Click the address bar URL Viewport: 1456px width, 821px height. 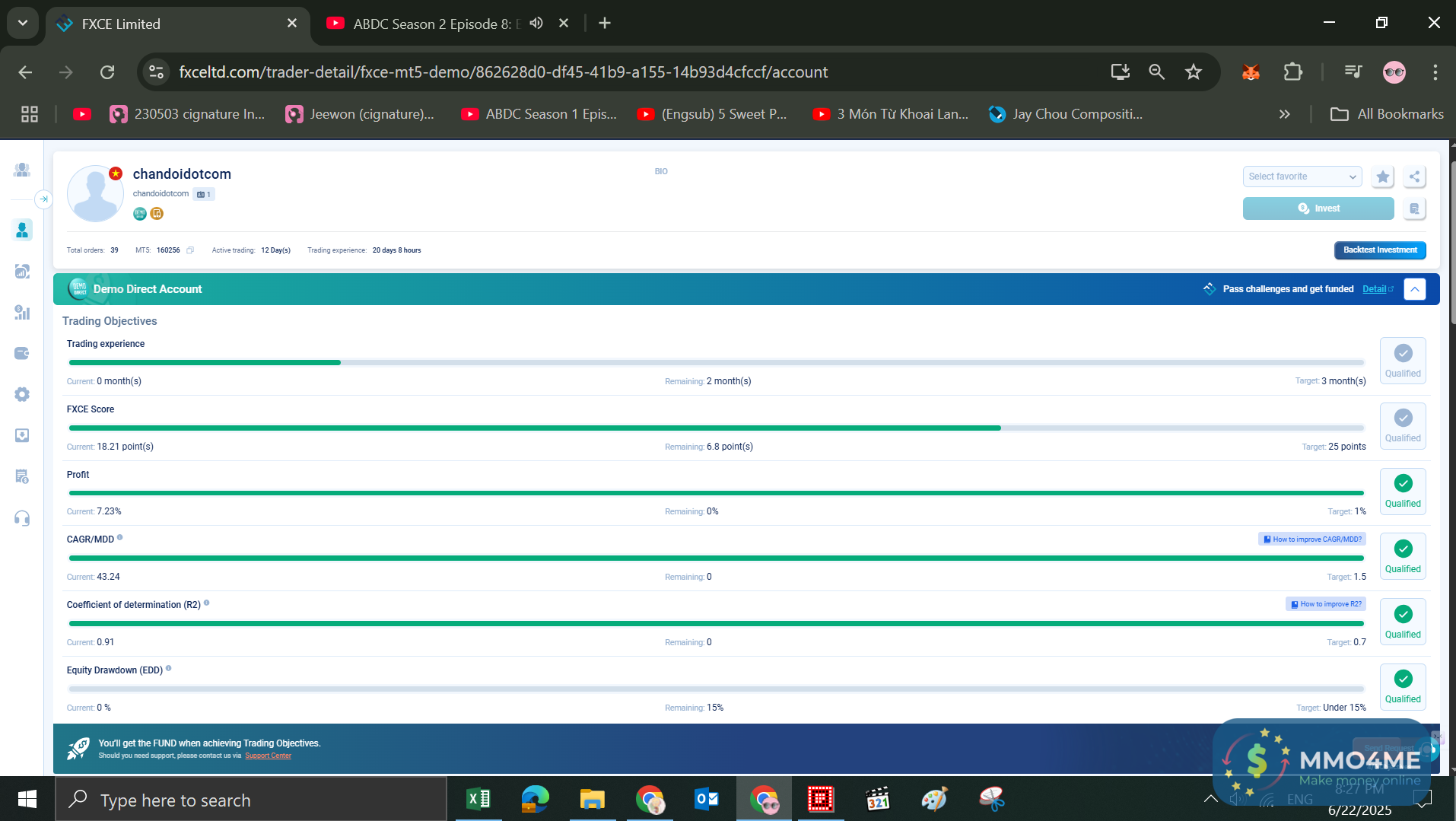click(x=504, y=72)
